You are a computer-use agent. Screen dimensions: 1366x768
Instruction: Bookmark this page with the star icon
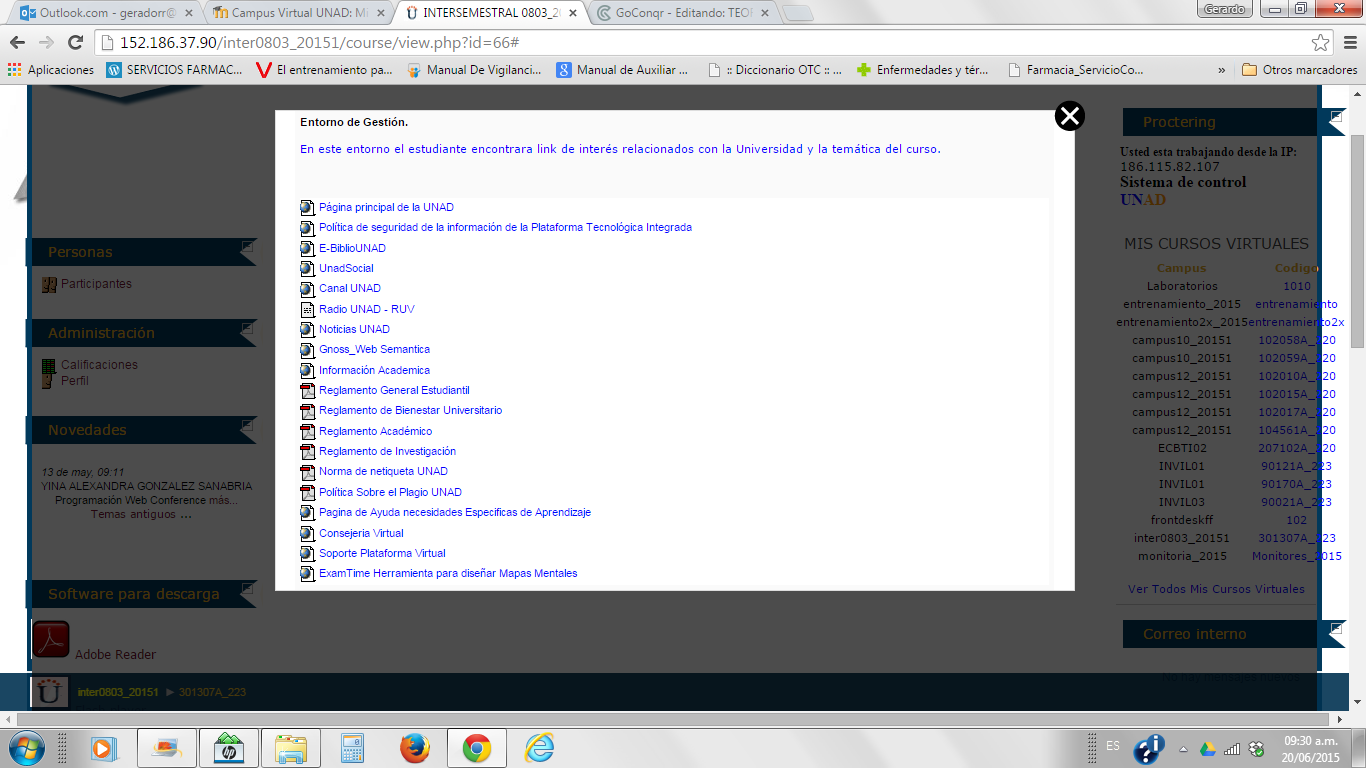point(1321,43)
